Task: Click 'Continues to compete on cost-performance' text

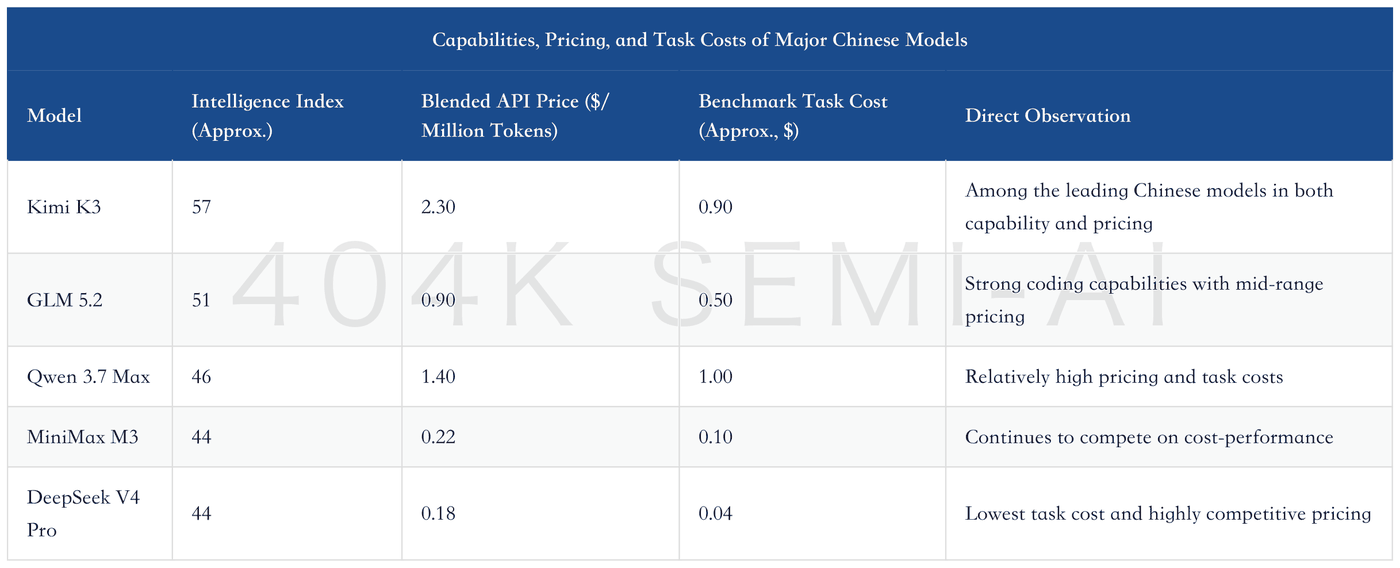Action: (x=1149, y=437)
